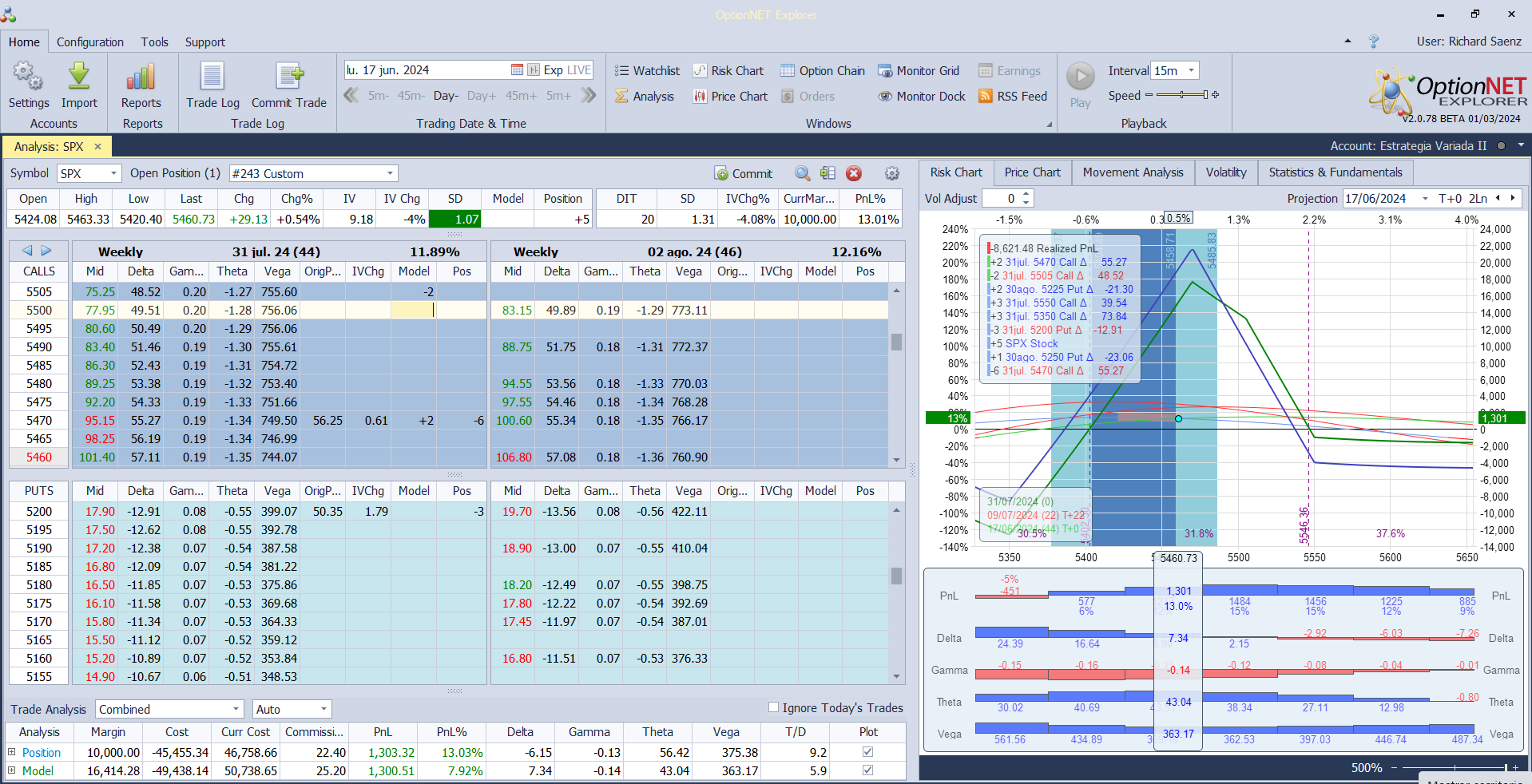Open the calendar picker in trading date field

point(517,70)
